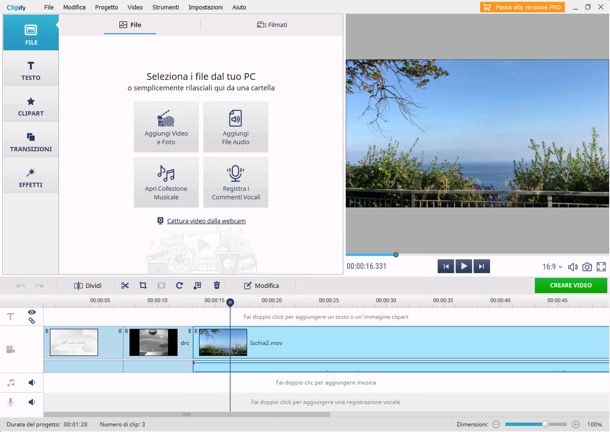
Task: Take a snapshot with the camera icon
Action: pos(587,267)
